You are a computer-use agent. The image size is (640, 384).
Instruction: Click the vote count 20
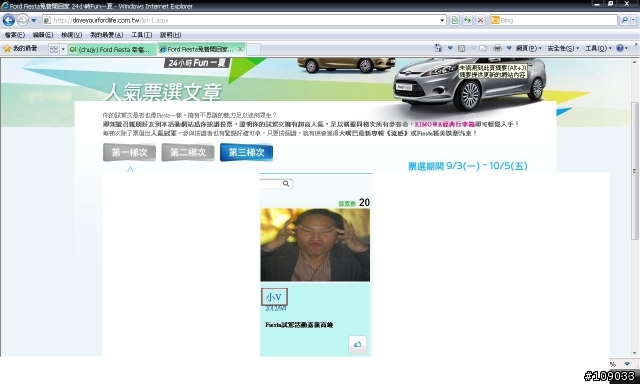[364, 202]
